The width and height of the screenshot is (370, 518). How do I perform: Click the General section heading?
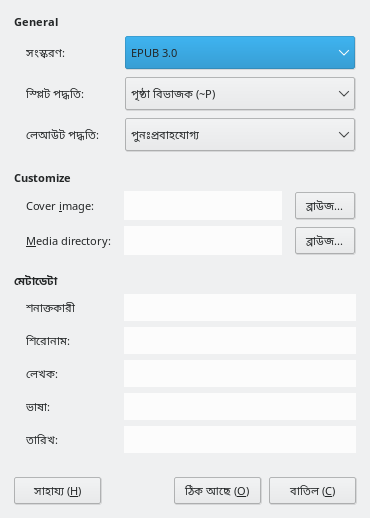coord(36,22)
